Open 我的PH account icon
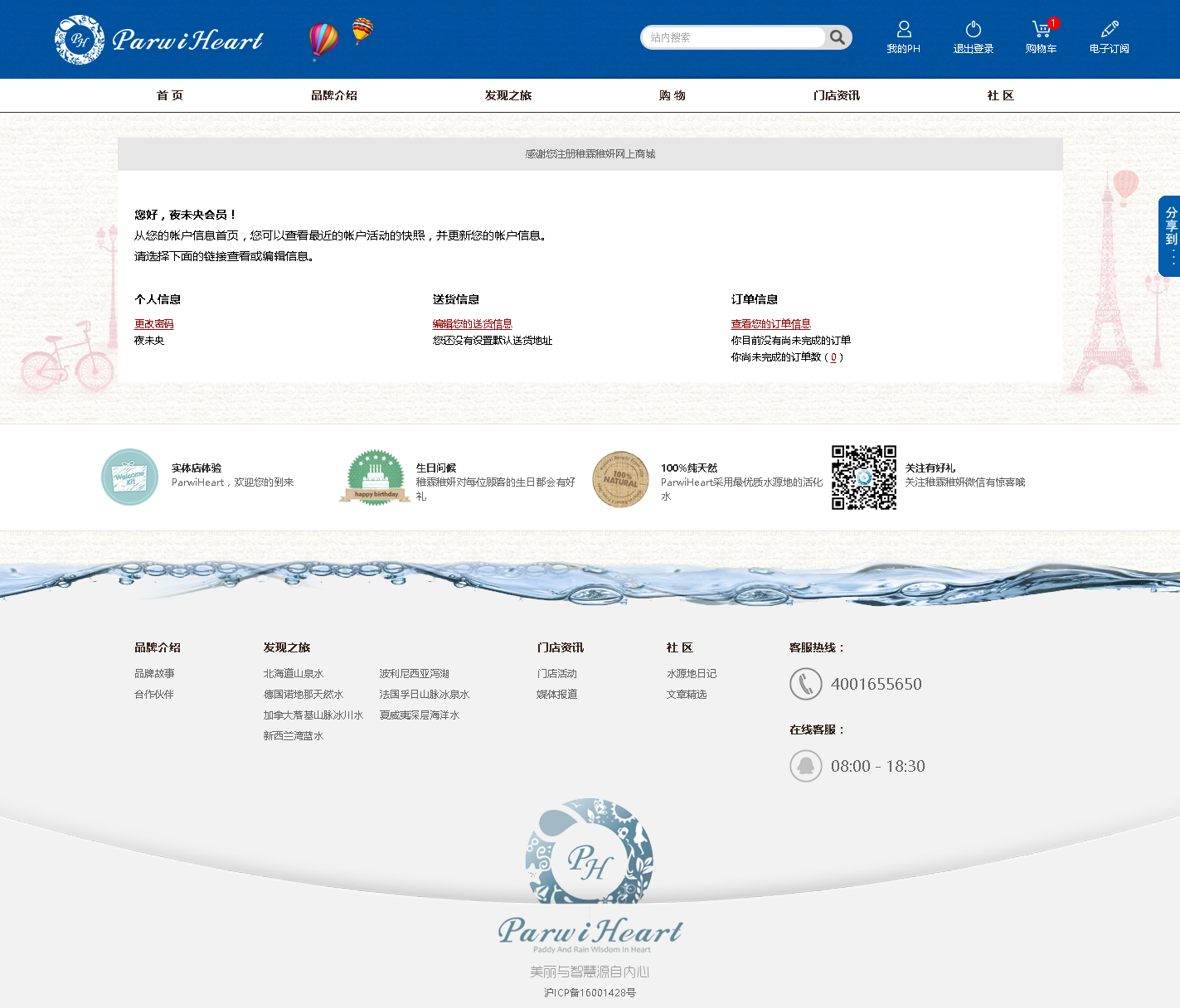Image resolution: width=1180 pixels, height=1008 pixels. 903,30
